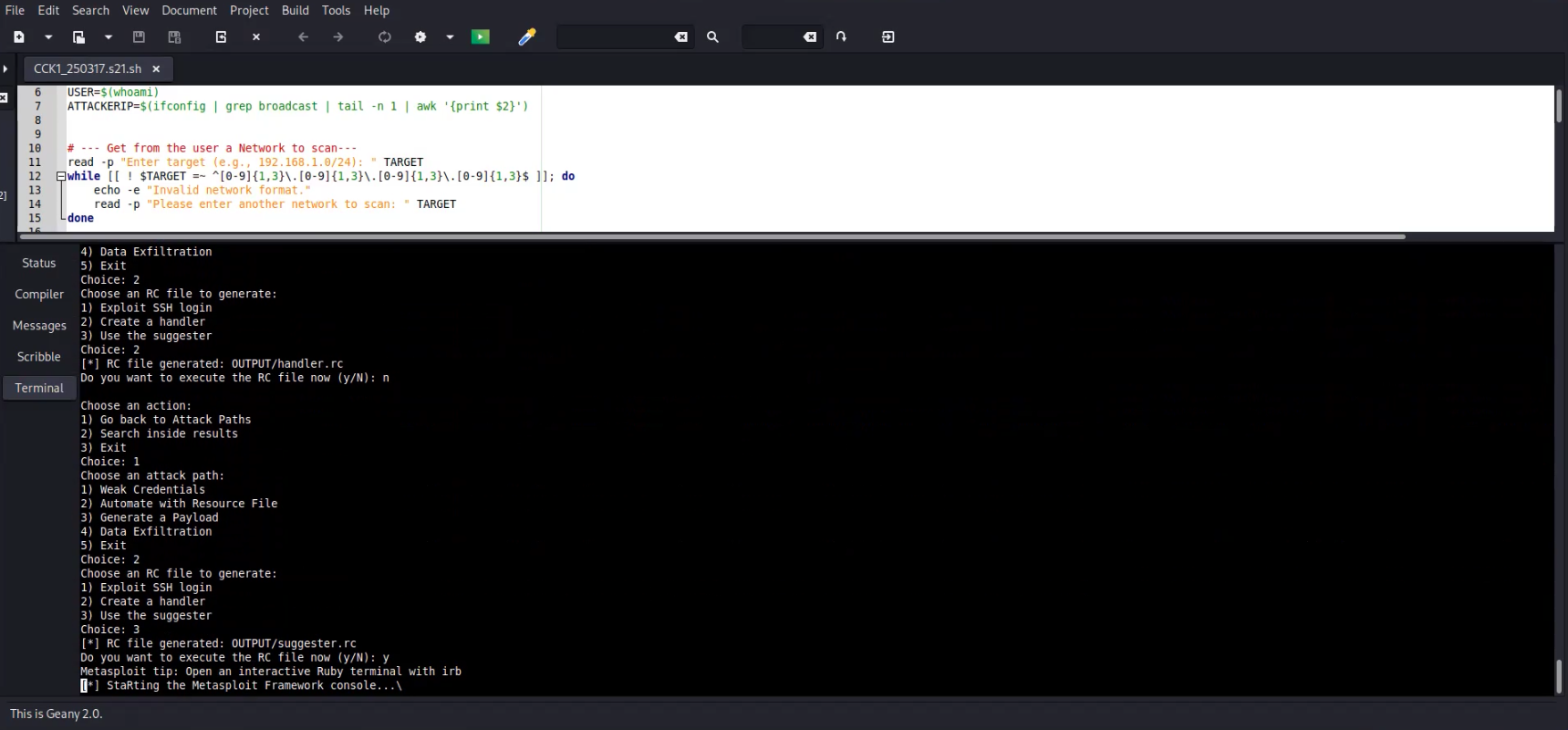Click 'Metasploit tip' line in terminal
The image size is (1568, 730).
271,672
